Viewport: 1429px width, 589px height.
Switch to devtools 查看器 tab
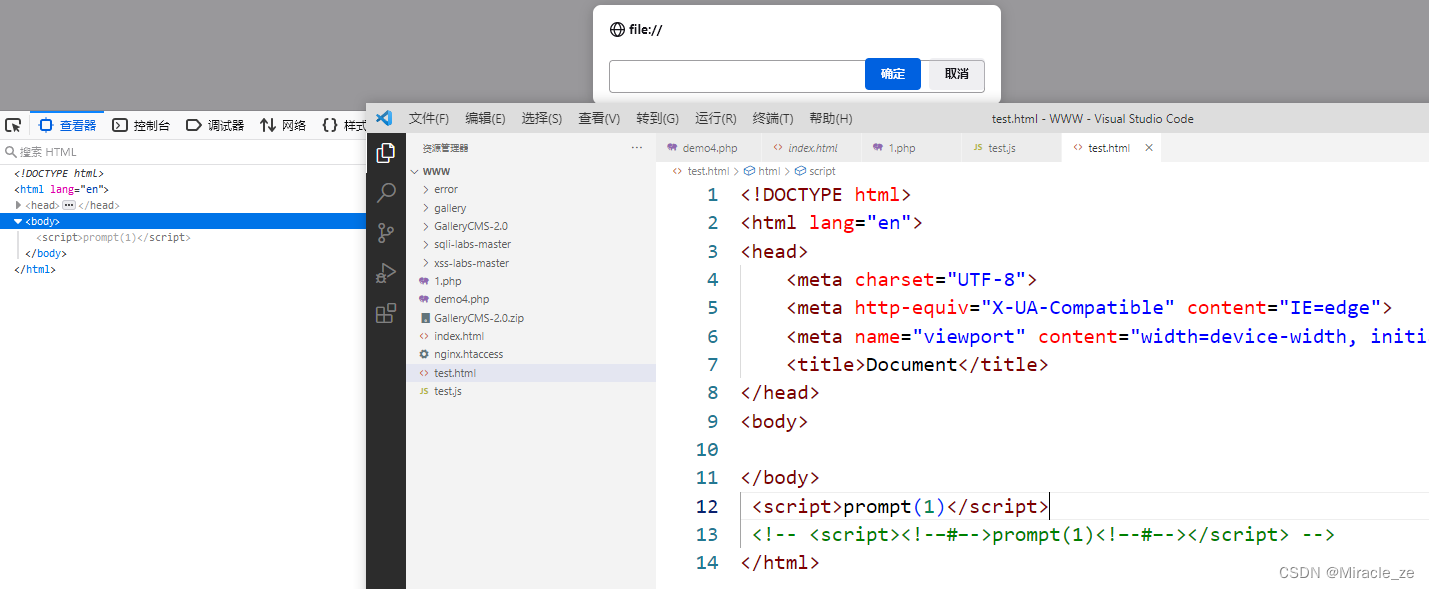[x=67, y=125]
